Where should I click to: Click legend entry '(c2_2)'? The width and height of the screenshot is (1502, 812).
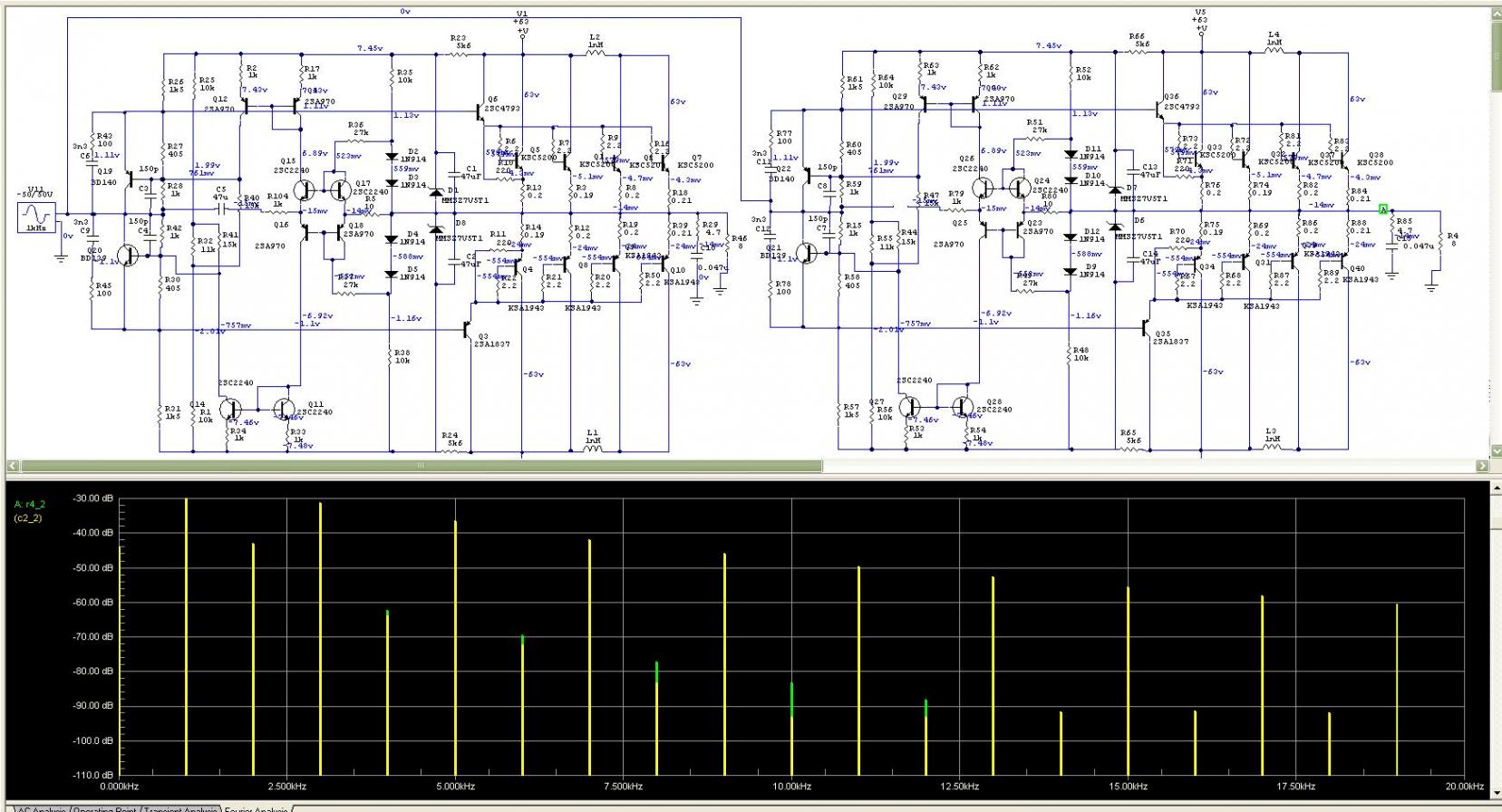tap(28, 518)
